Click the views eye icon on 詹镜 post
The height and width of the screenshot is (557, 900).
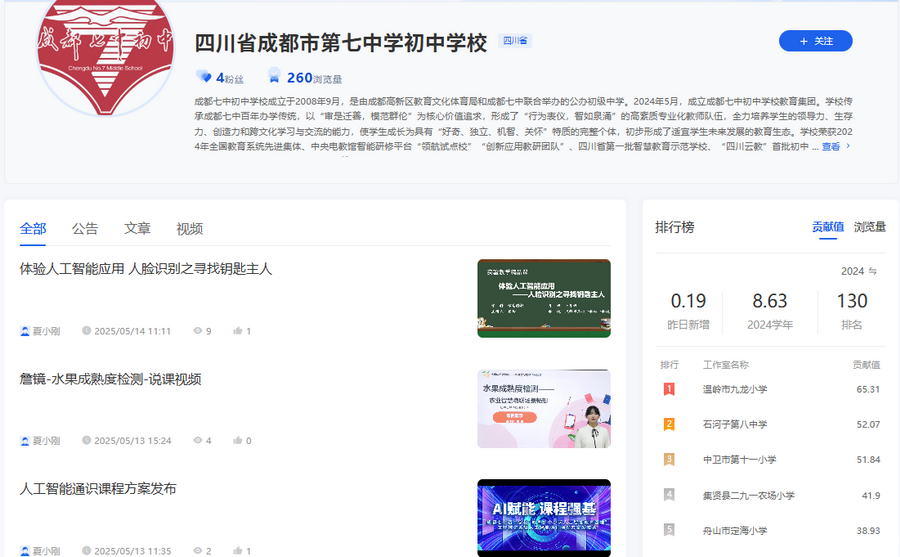[197, 441]
